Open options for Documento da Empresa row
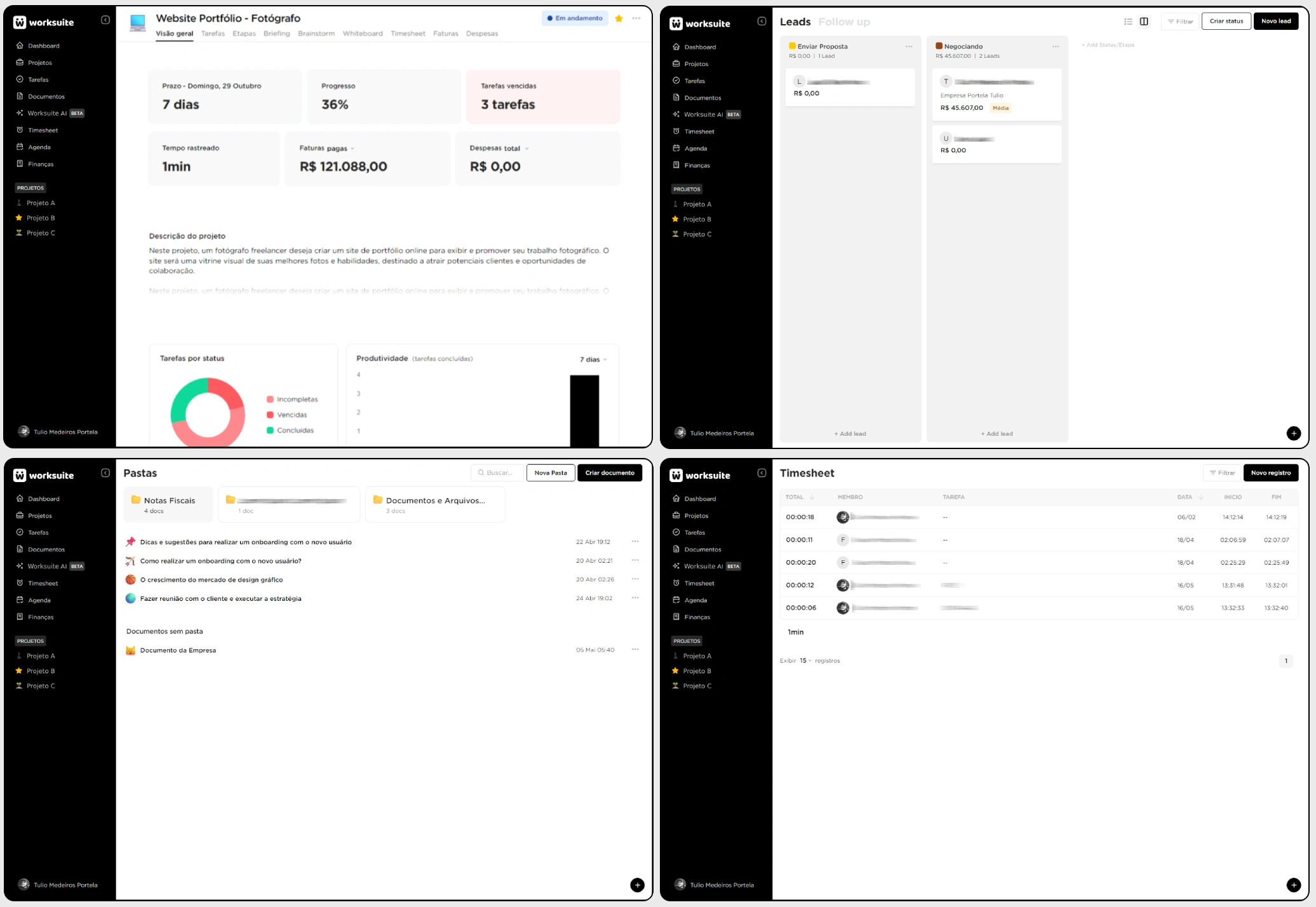This screenshot has width=1316, height=907. [x=634, y=650]
